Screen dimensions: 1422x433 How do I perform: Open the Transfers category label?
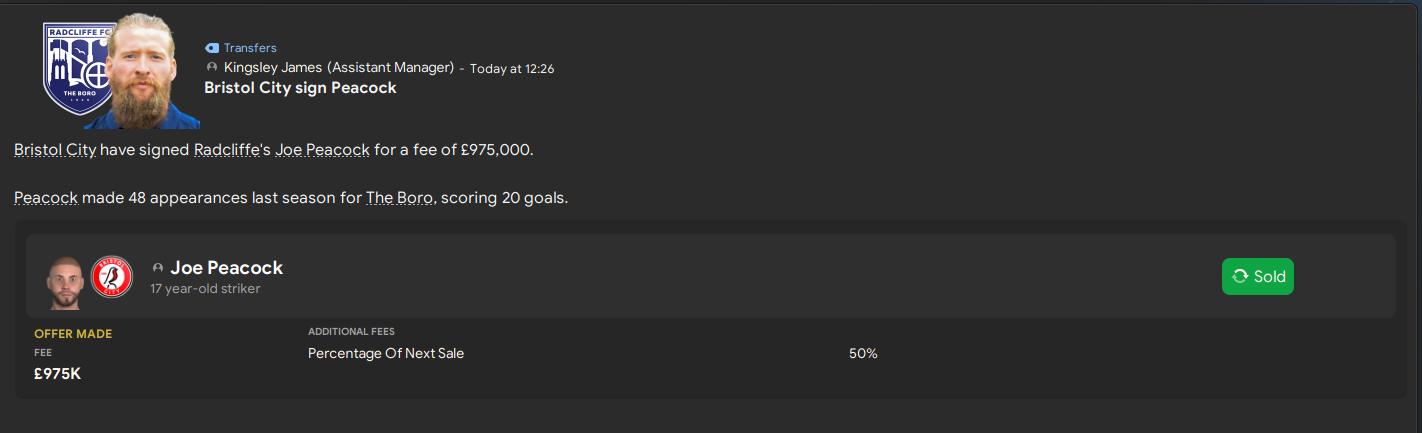[x=250, y=48]
